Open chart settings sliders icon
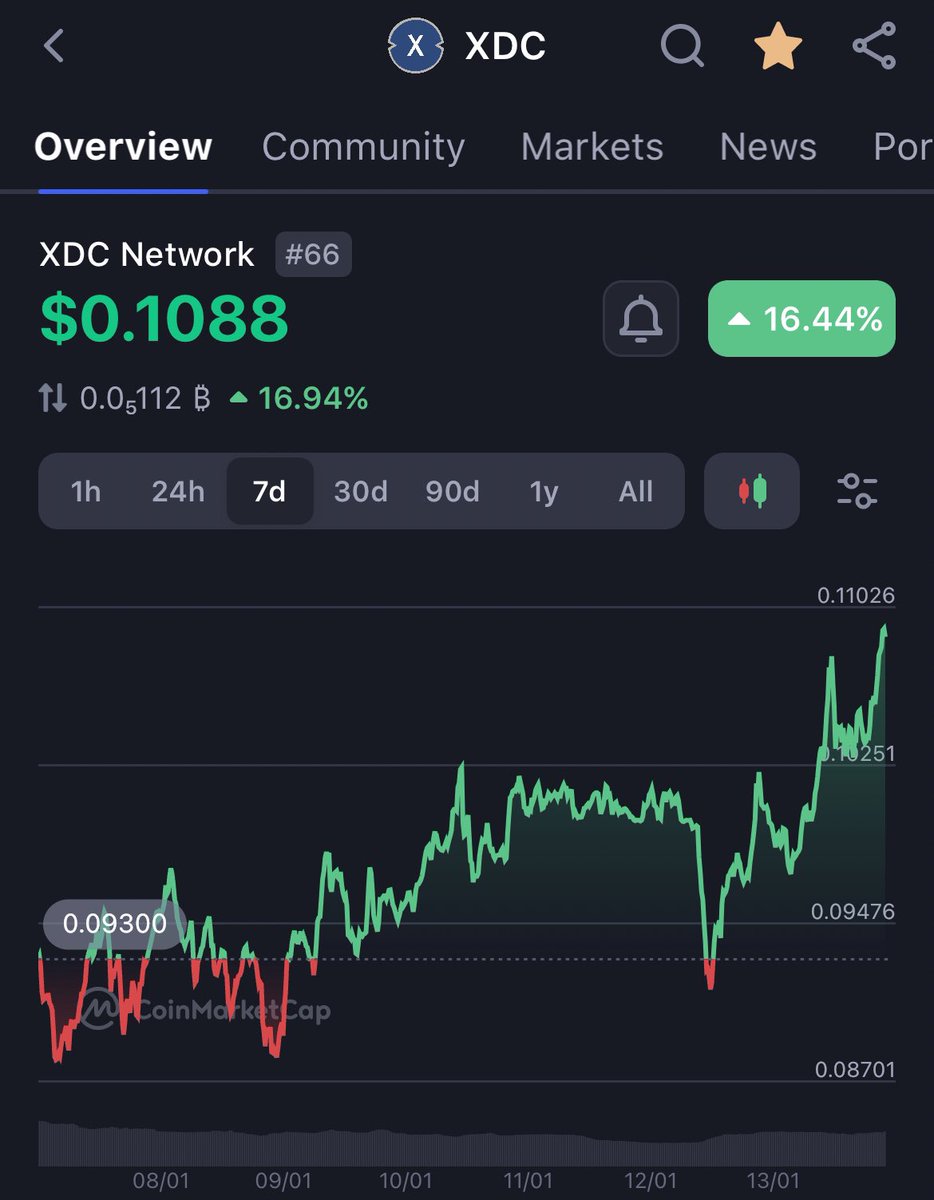 coord(857,491)
